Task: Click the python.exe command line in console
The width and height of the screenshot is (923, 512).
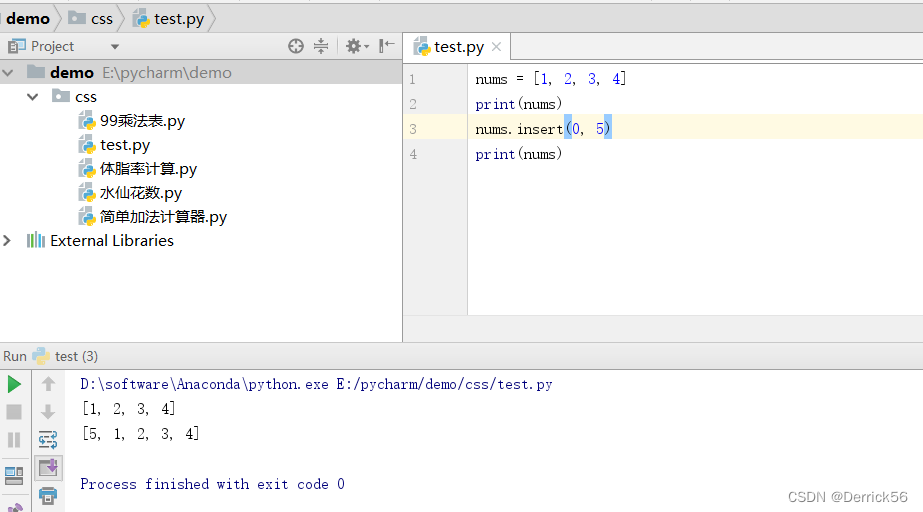Action: click(x=316, y=384)
